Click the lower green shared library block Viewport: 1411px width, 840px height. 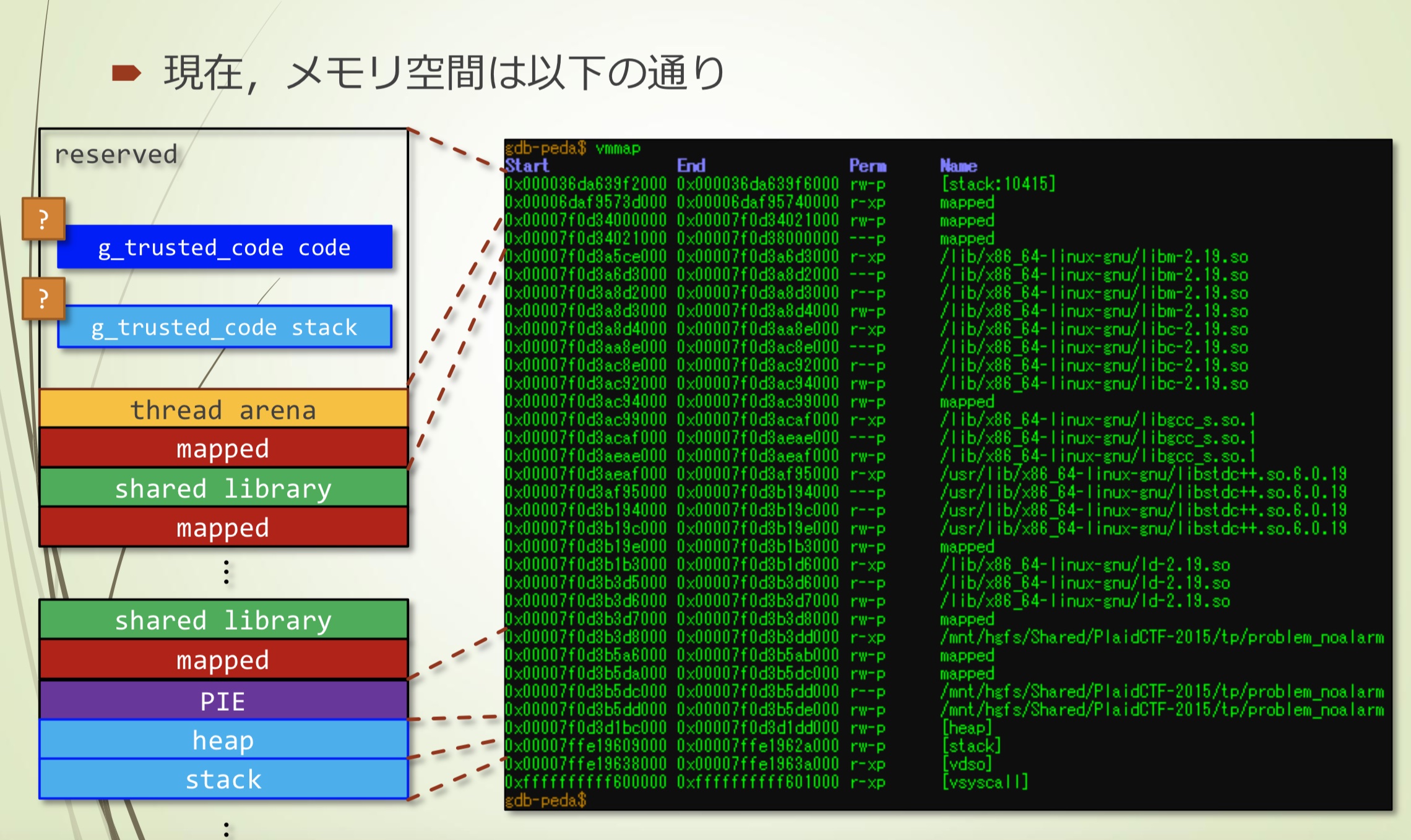[223, 620]
